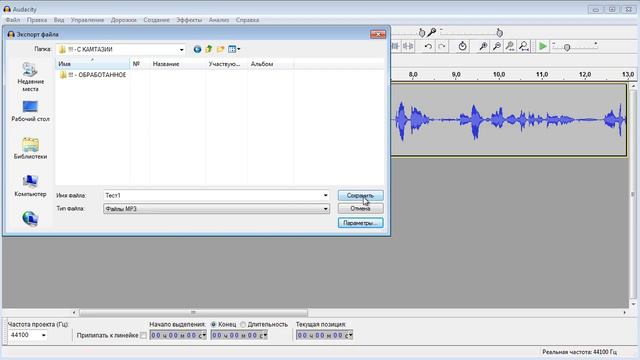Click the Название column header

tap(177, 64)
